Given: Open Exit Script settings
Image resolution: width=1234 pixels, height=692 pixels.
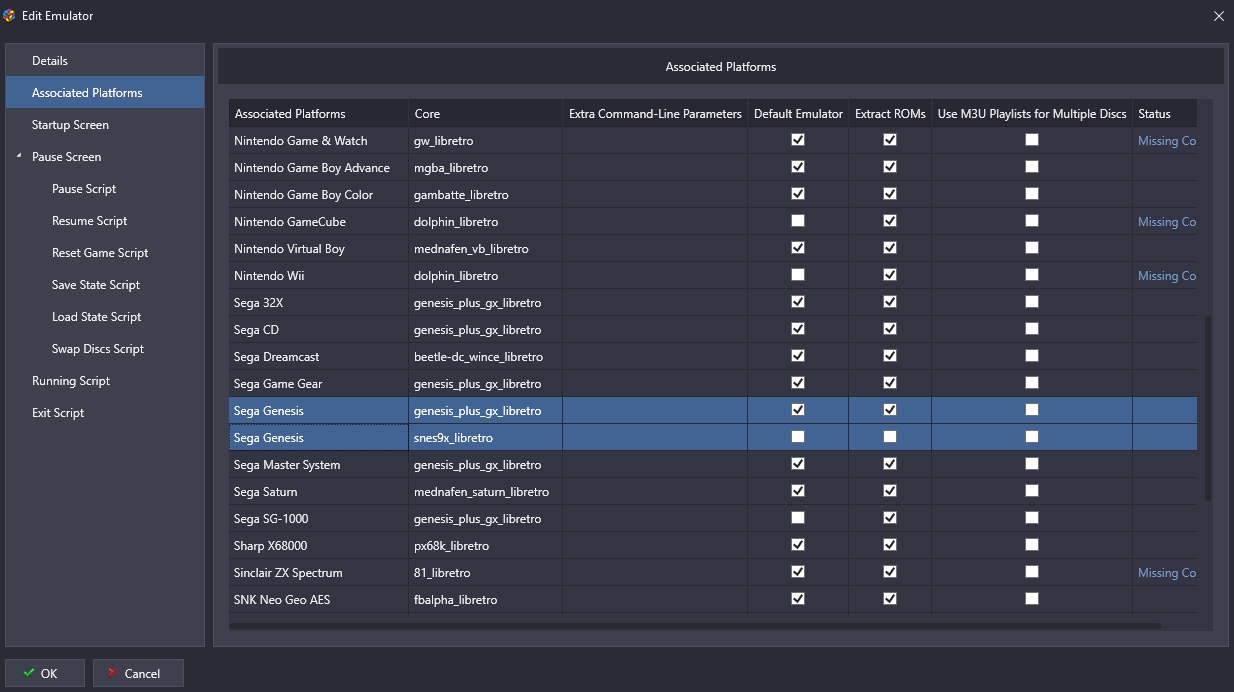Looking at the screenshot, I should pyautogui.click(x=58, y=413).
